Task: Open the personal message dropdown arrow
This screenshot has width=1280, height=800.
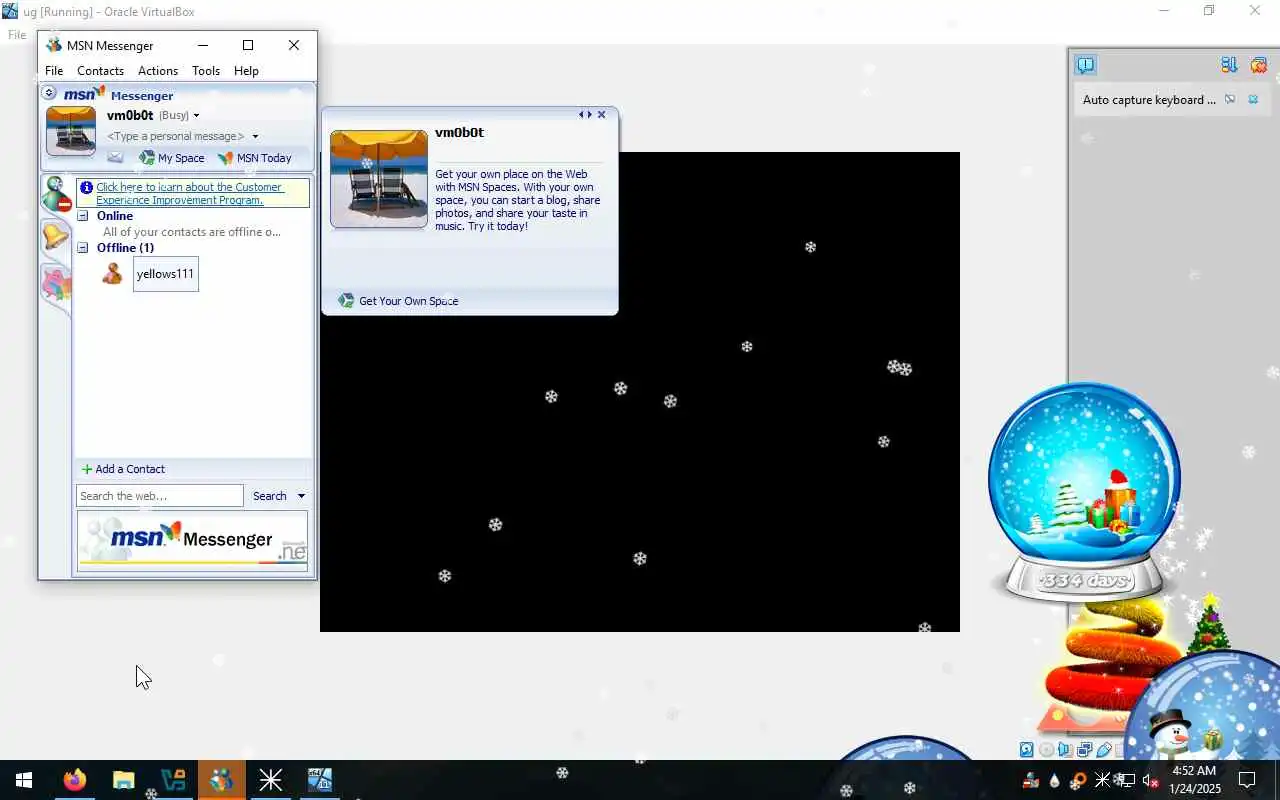Action: 255,136
